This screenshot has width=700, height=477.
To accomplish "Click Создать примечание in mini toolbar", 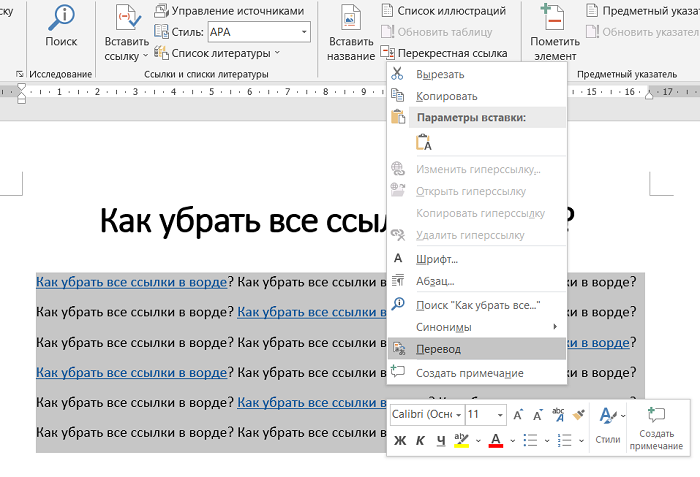I will tap(656, 428).
